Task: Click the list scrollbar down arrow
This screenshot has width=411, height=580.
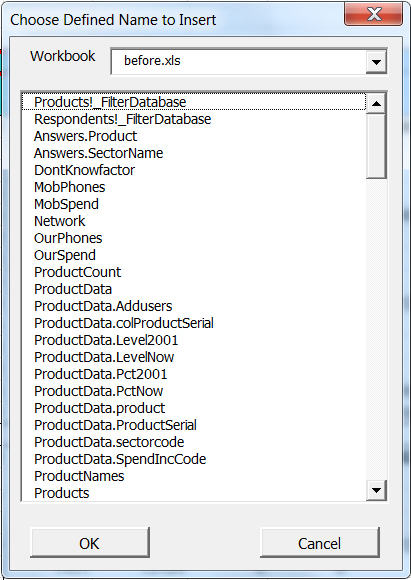Action: point(376,490)
